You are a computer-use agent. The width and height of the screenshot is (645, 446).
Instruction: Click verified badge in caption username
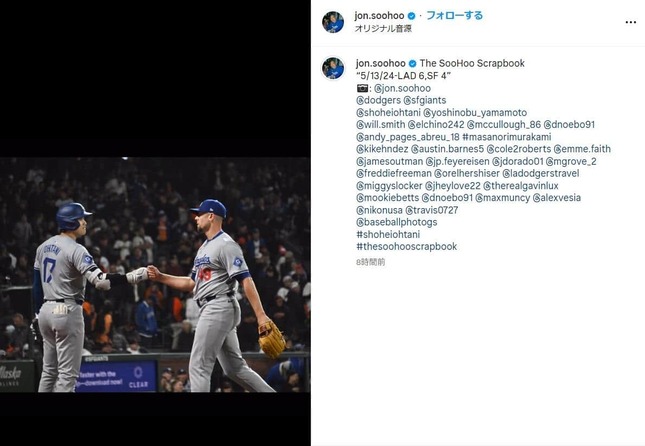(x=413, y=63)
